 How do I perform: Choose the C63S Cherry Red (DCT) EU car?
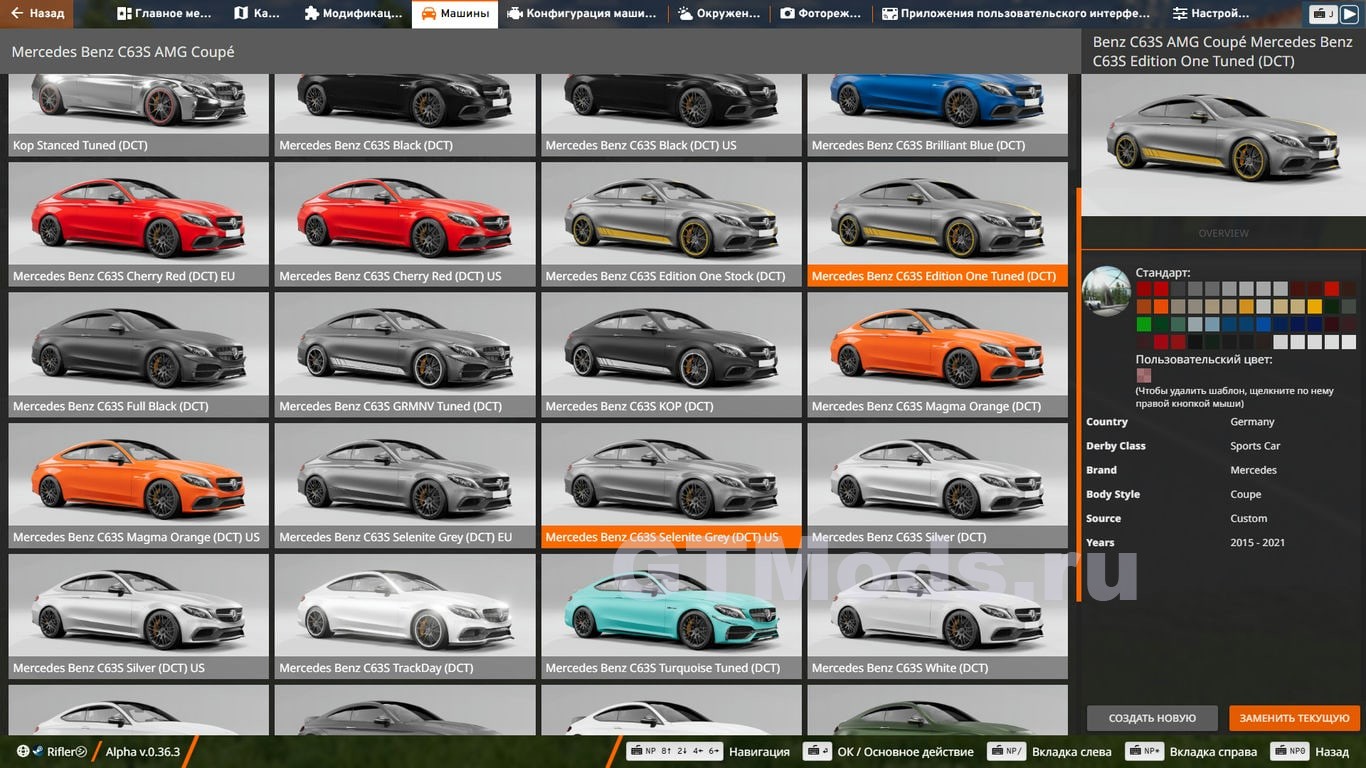coord(139,225)
